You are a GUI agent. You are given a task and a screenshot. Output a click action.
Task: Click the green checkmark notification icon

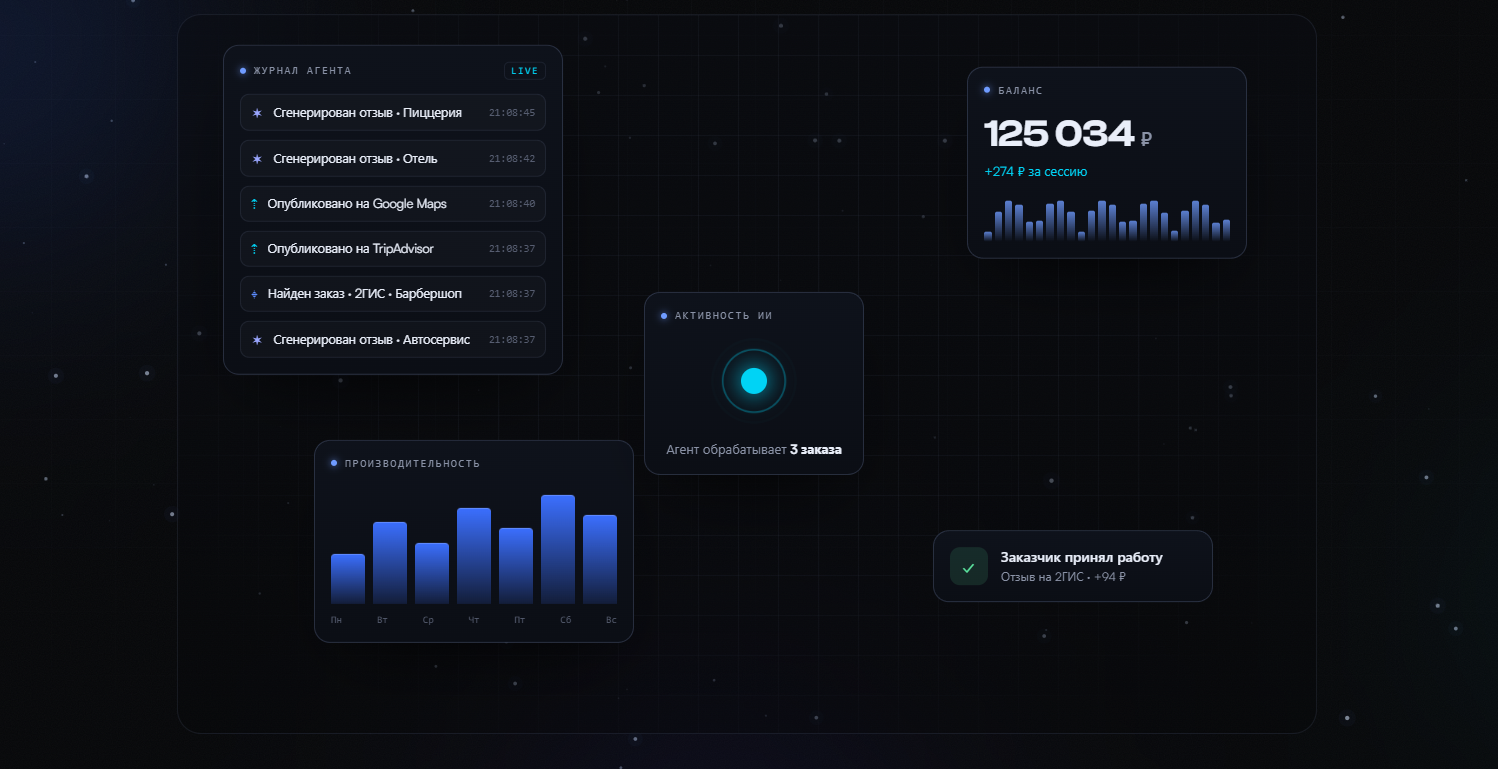pos(968,566)
